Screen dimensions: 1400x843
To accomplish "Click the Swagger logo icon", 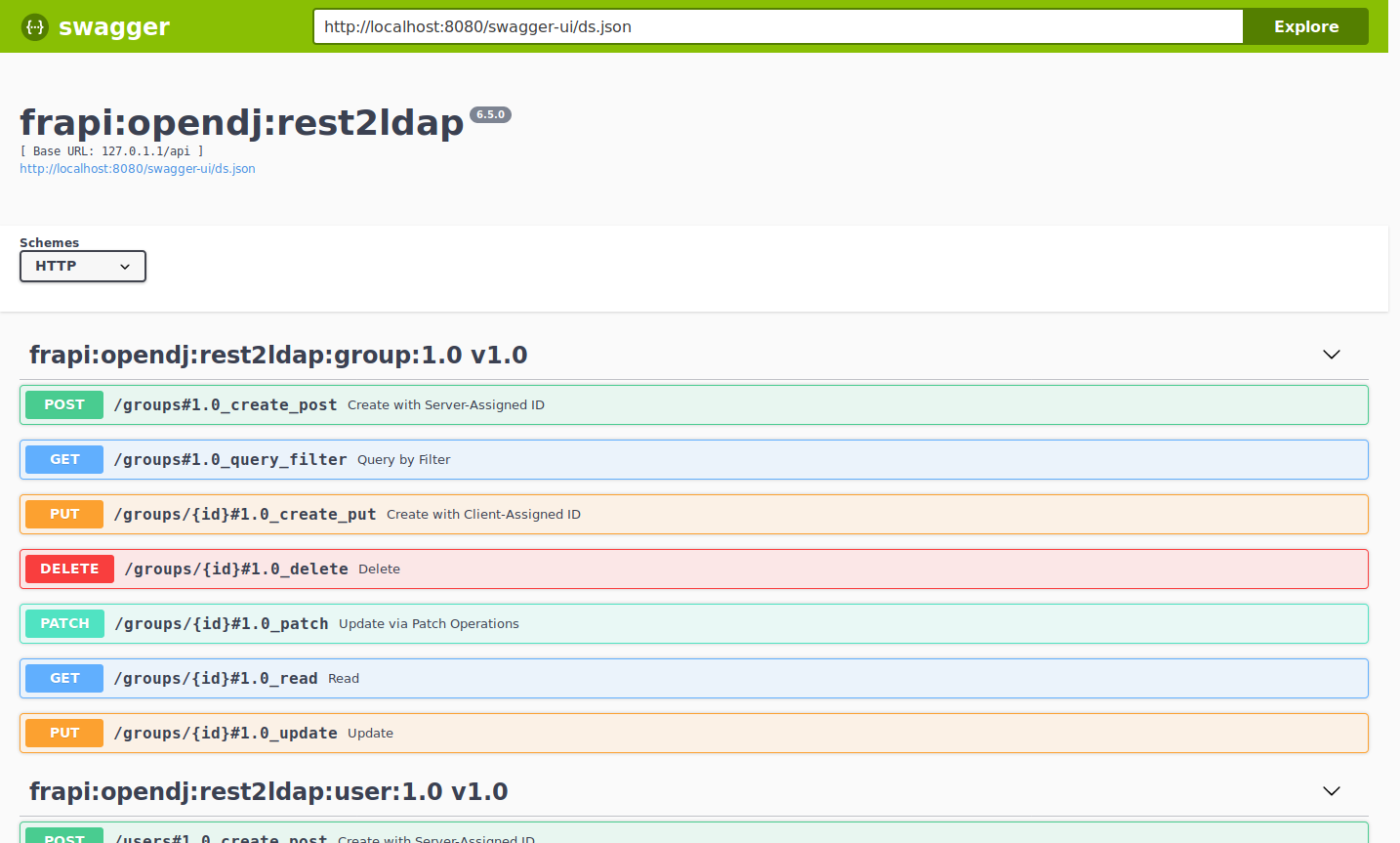I will point(35,27).
